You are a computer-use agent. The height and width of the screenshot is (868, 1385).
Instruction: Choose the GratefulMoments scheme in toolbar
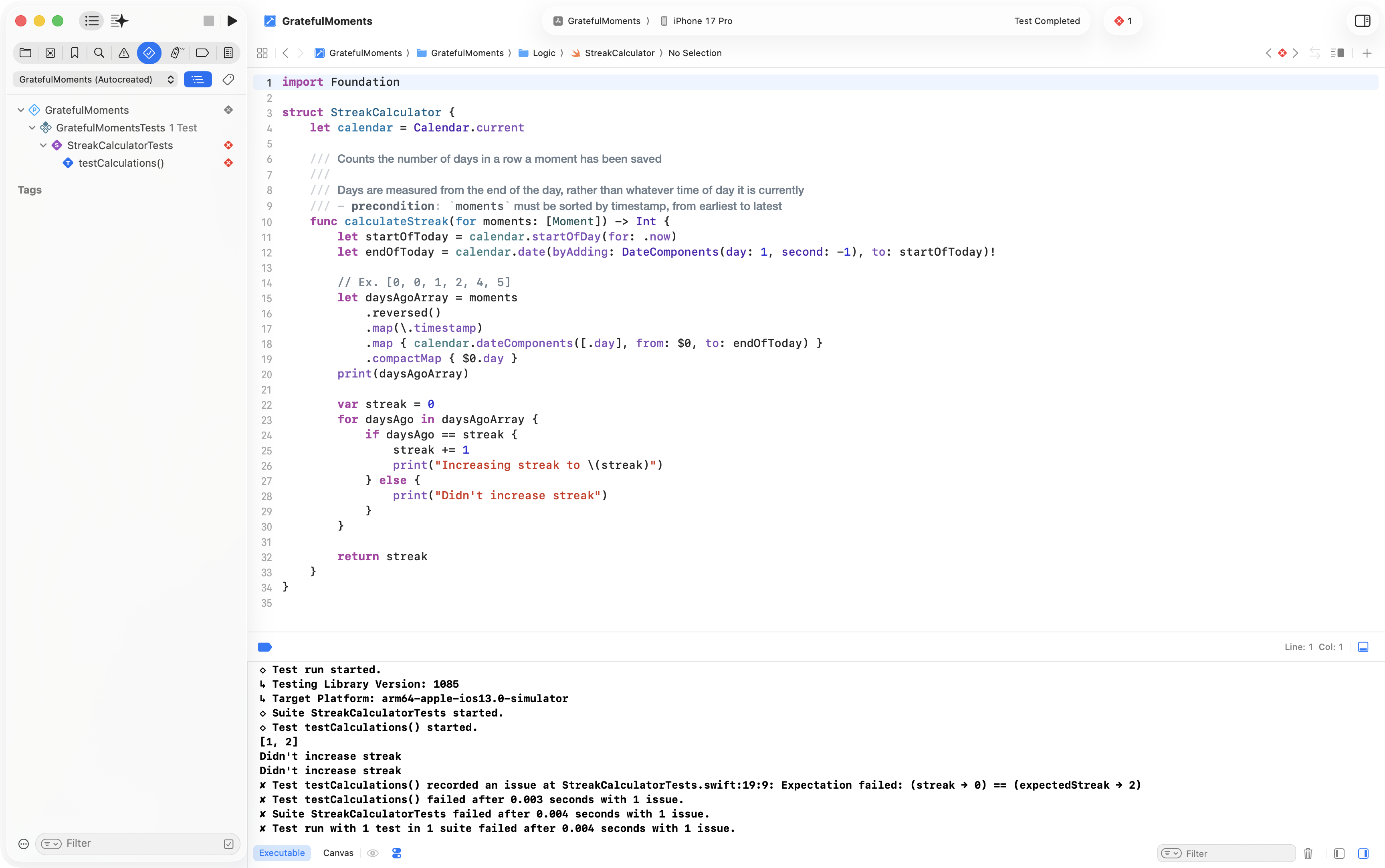tap(597, 21)
